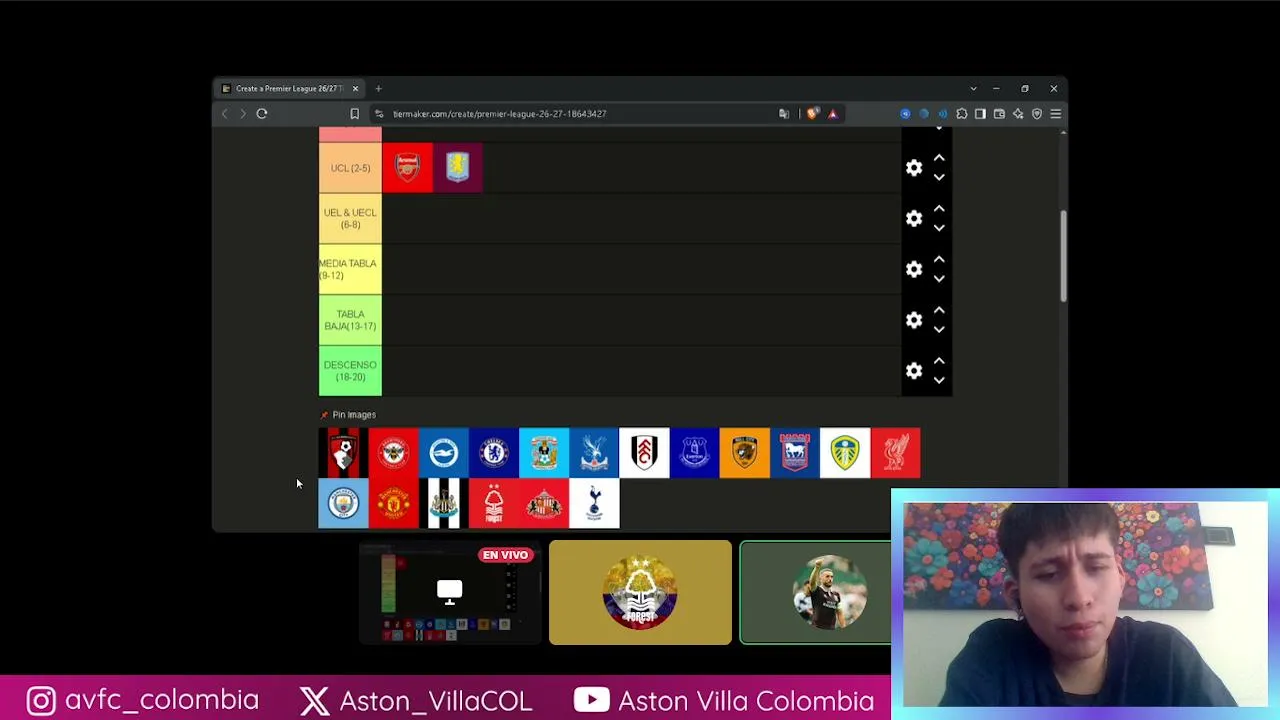Open settings gear for MEDIA TABLA tier
Screen dimensions: 1280x720
coord(914,269)
